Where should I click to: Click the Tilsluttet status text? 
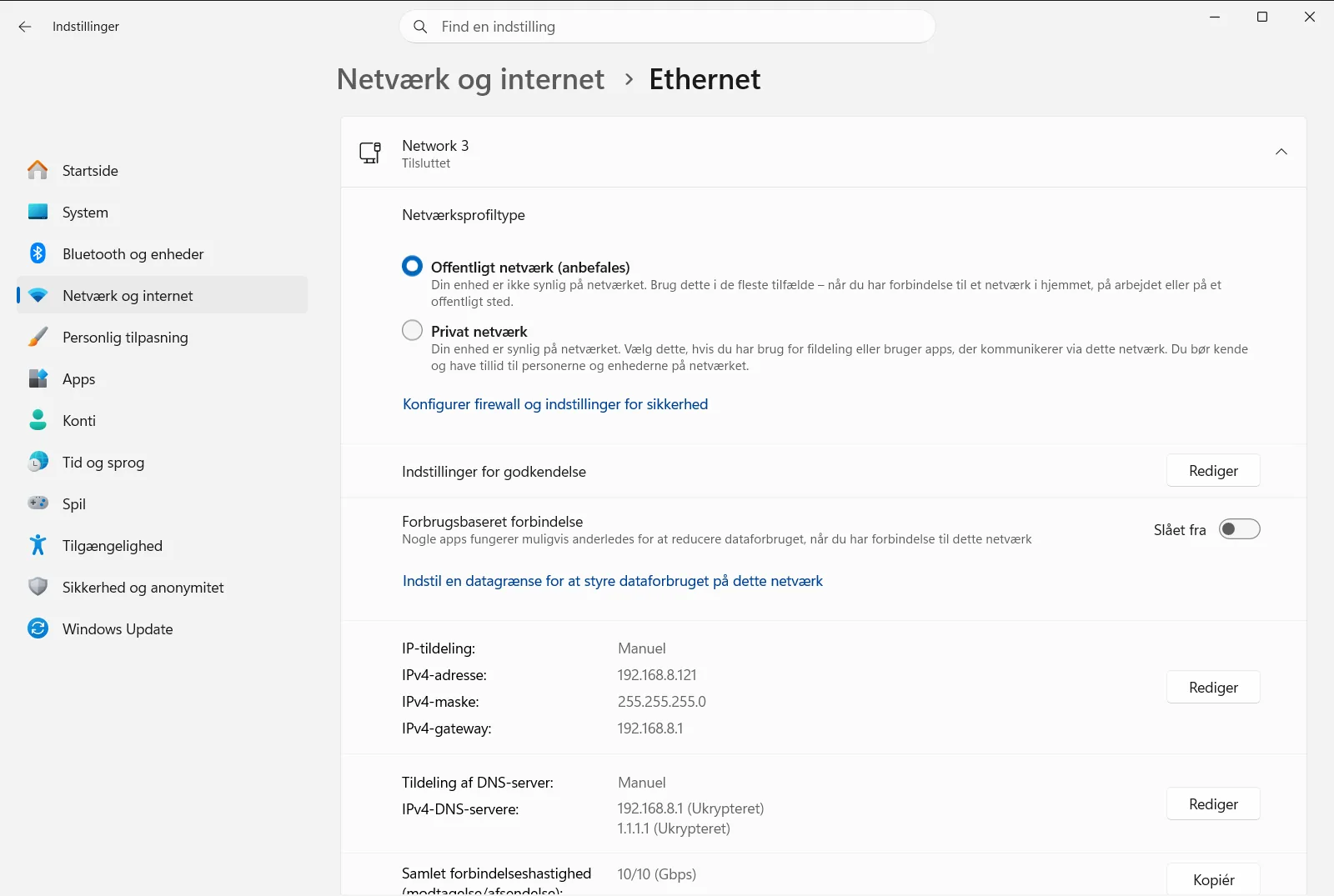pyautogui.click(x=426, y=163)
